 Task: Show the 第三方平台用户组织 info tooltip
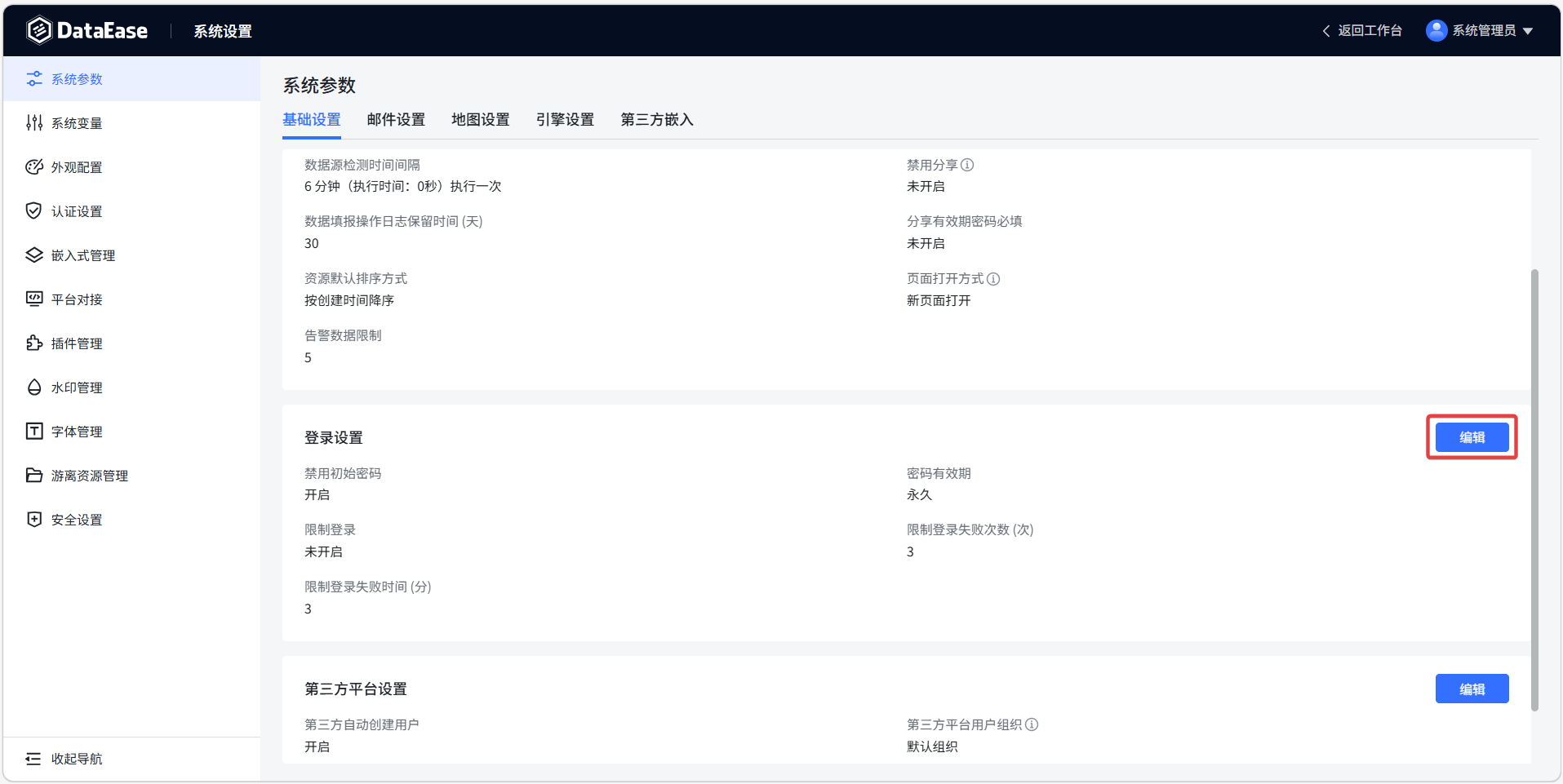(x=1032, y=724)
